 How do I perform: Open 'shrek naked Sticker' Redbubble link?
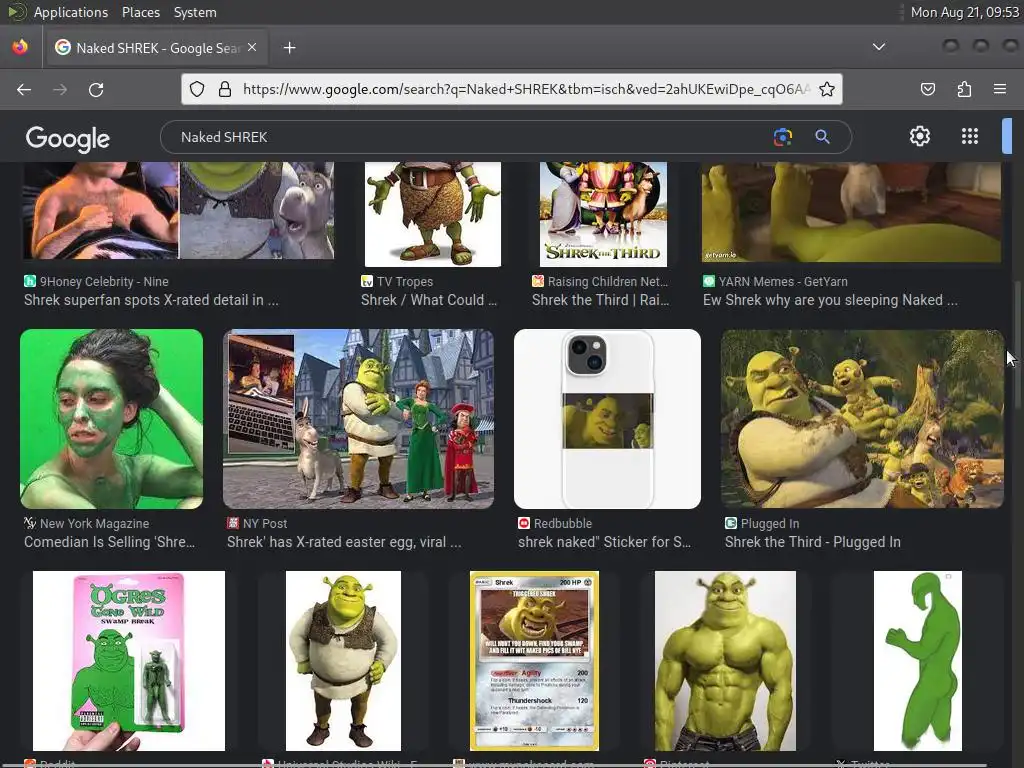click(604, 542)
